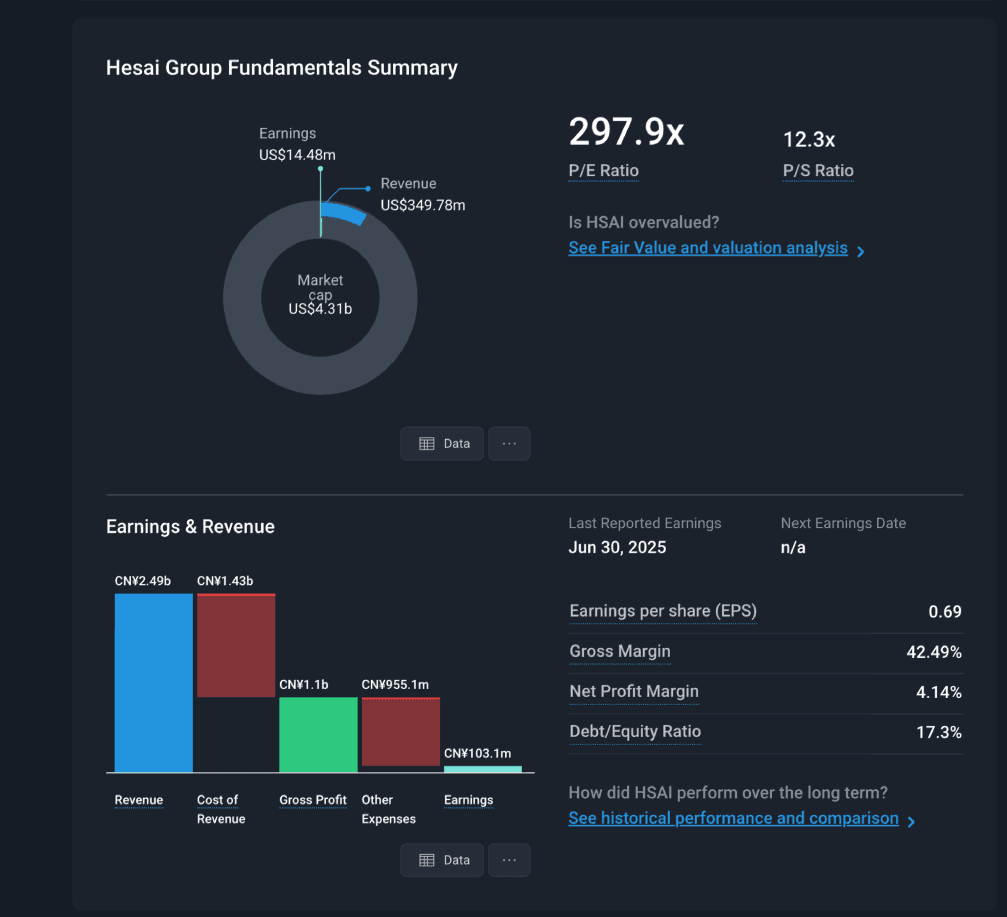The width and height of the screenshot is (1007, 917).
Task: Open more options next to donut chart Data button
Action: click(509, 444)
